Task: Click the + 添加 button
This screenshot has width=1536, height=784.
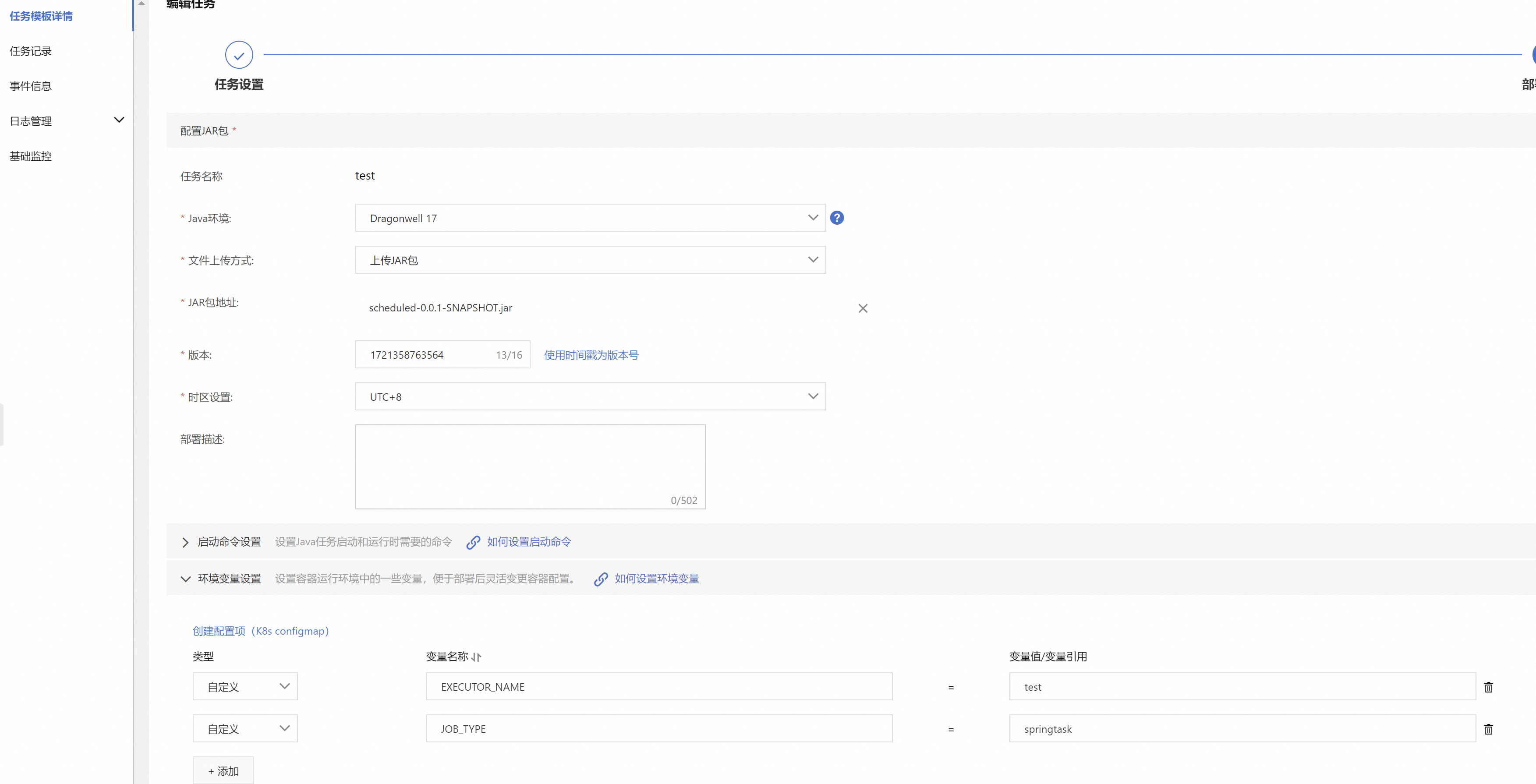Action: pyautogui.click(x=223, y=771)
